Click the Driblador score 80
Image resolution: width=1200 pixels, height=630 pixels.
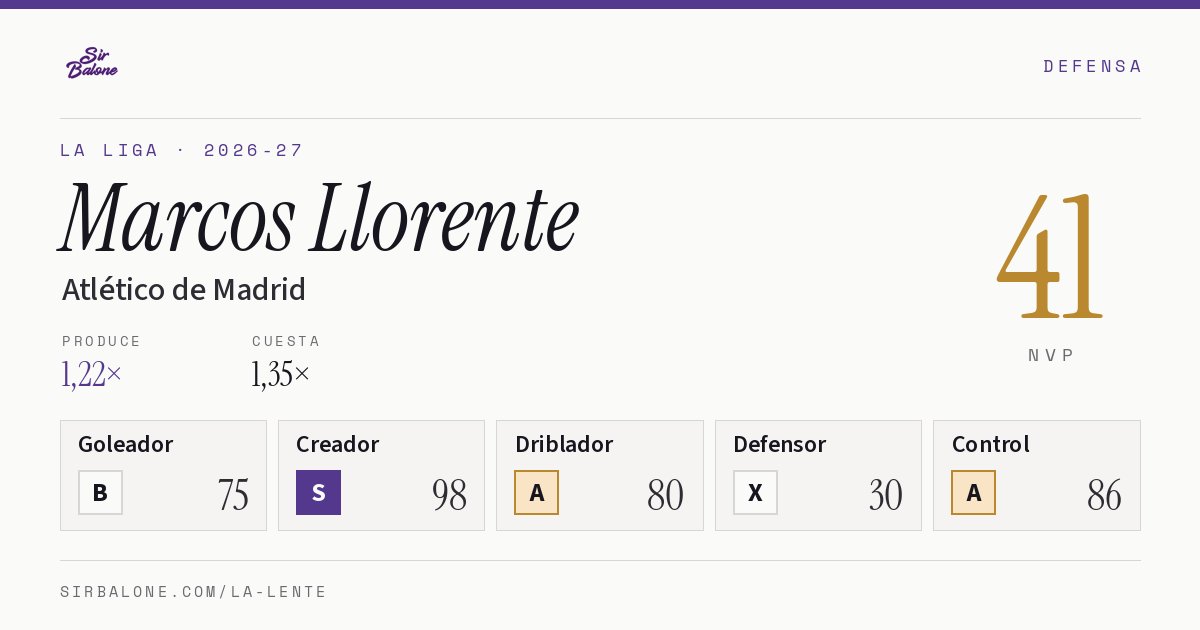[666, 495]
